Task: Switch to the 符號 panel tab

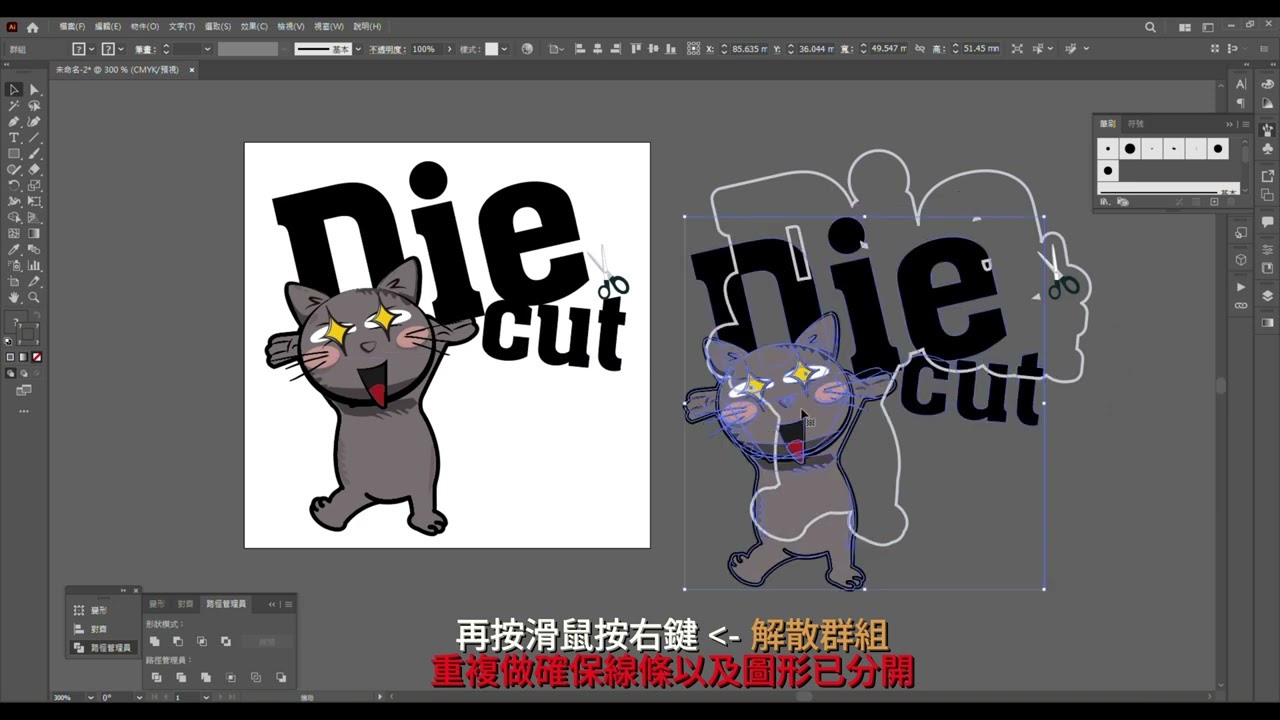Action: click(x=1136, y=124)
